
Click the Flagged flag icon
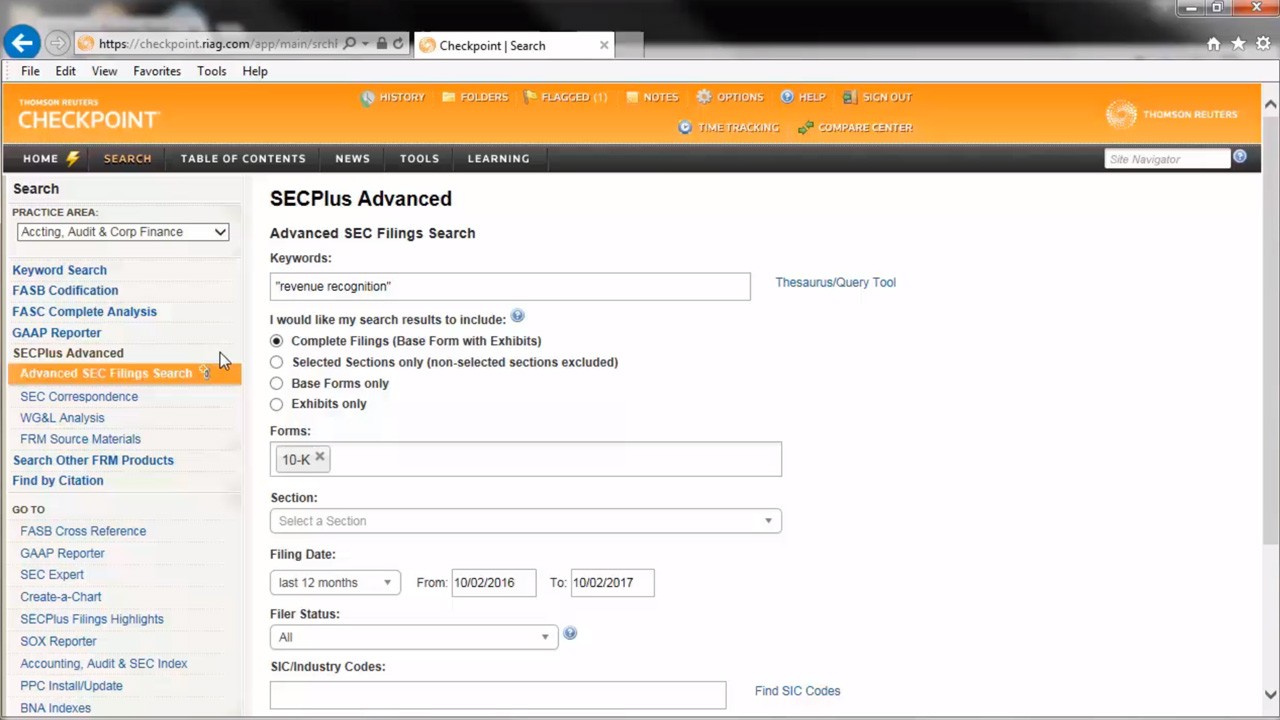click(531, 97)
